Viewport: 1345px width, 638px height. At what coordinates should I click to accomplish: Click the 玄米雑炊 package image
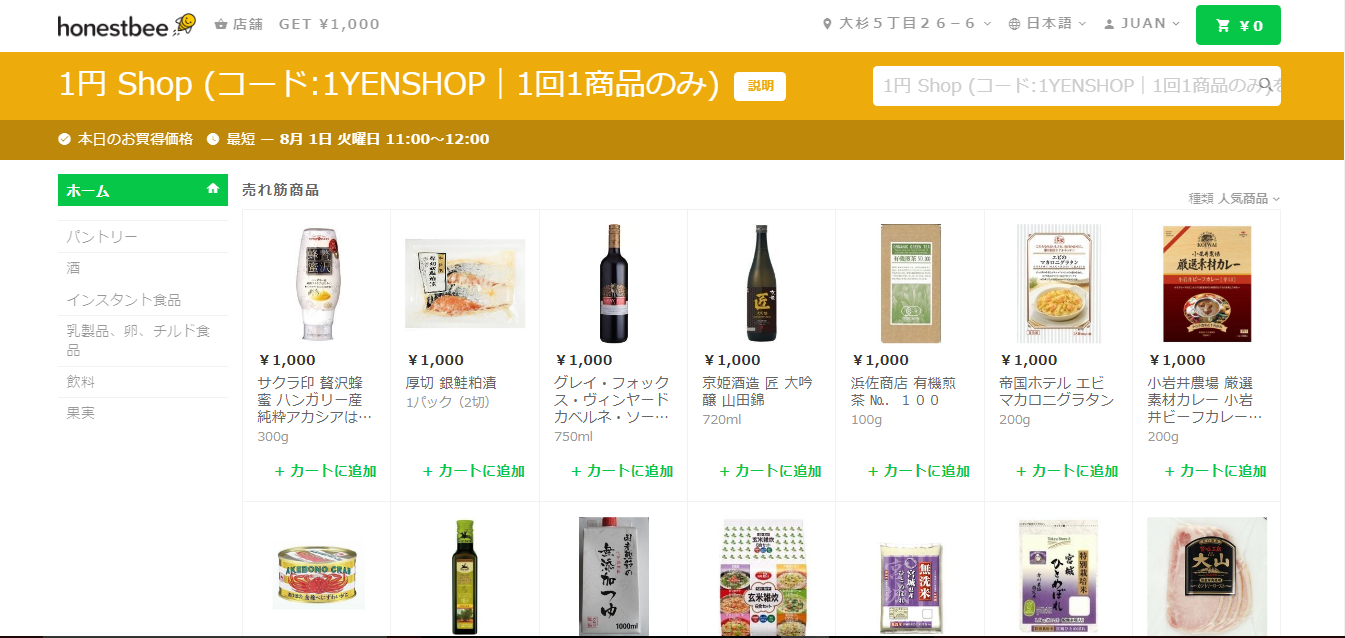pyautogui.click(x=762, y=577)
